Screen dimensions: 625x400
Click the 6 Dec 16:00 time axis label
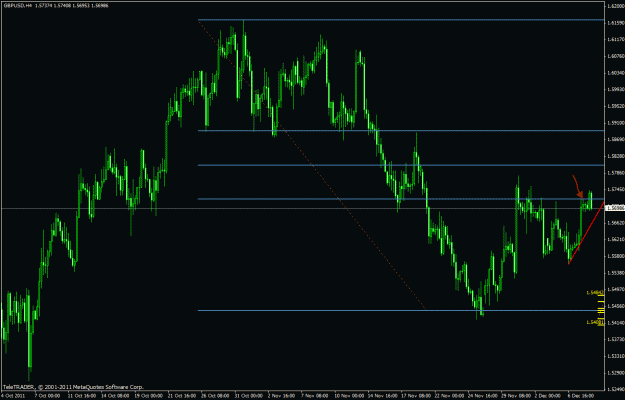pyautogui.click(x=580, y=396)
